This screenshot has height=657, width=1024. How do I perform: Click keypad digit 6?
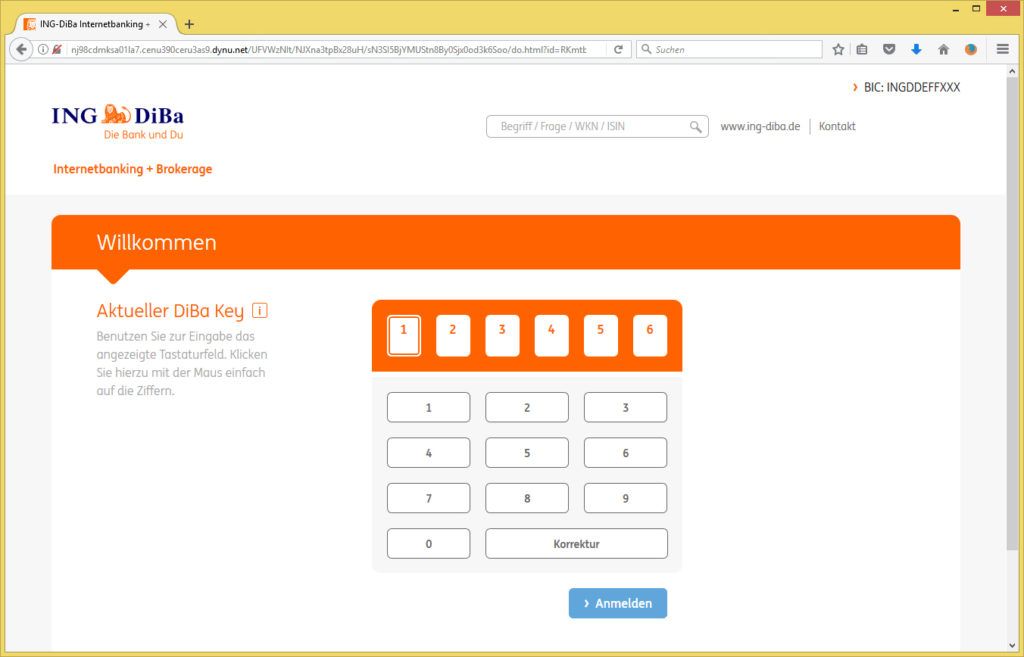pyautogui.click(x=626, y=453)
